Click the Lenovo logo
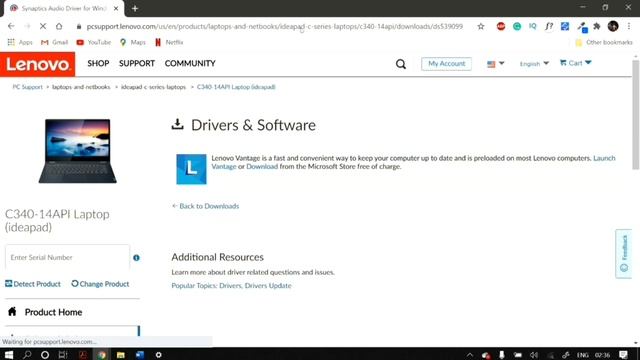 point(38,64)
